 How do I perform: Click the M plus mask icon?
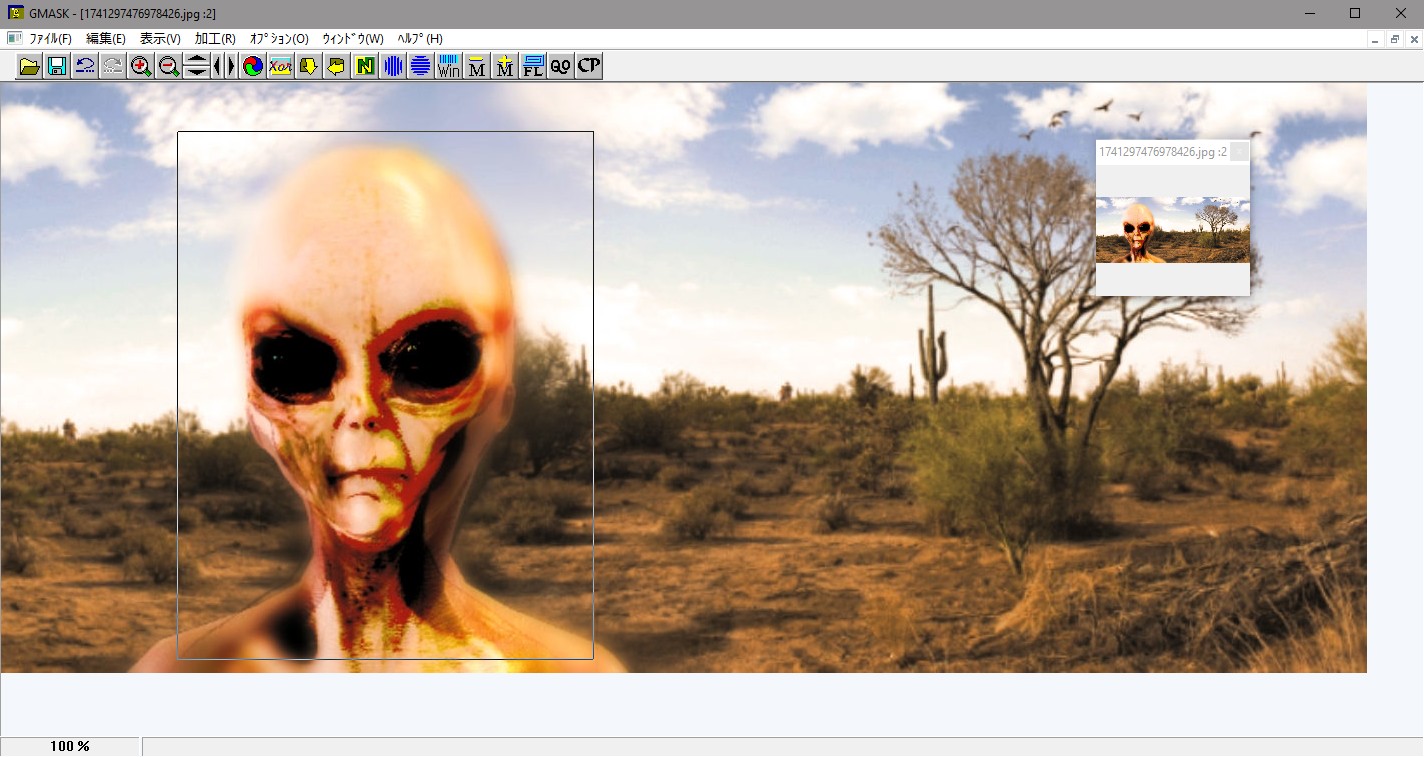click(505, 66)
